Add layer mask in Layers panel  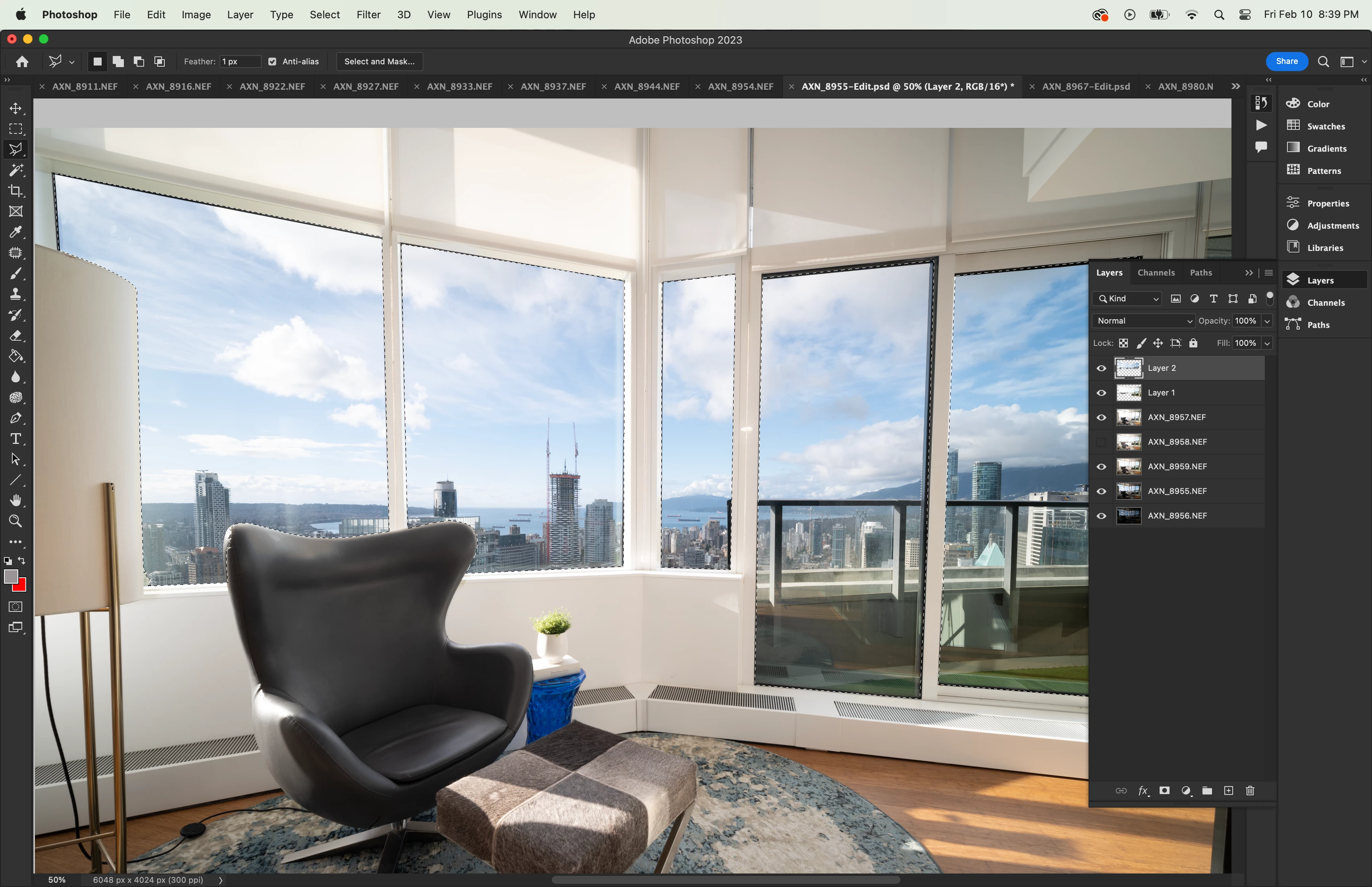tap(1164, 790)
